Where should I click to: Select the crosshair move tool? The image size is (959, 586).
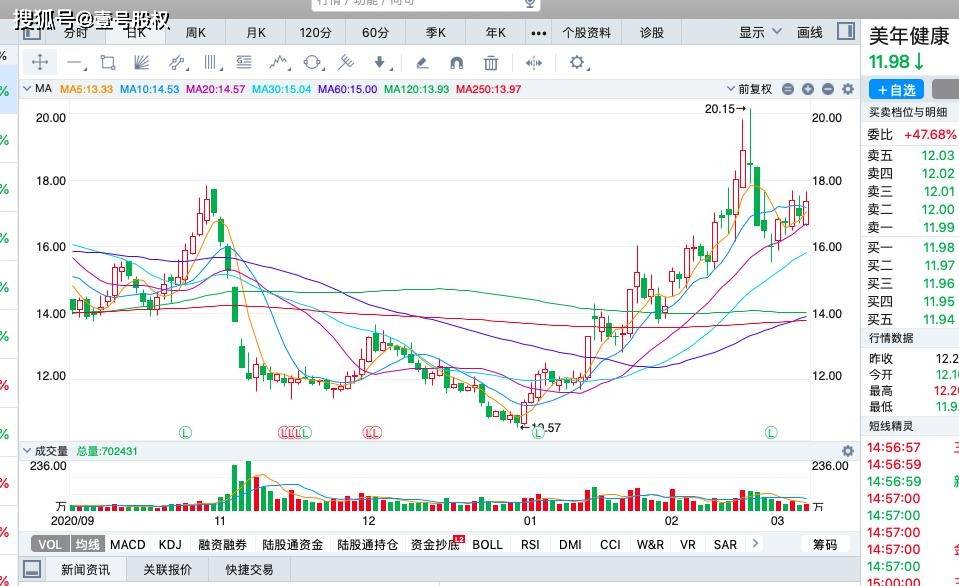tap(40, 62)
